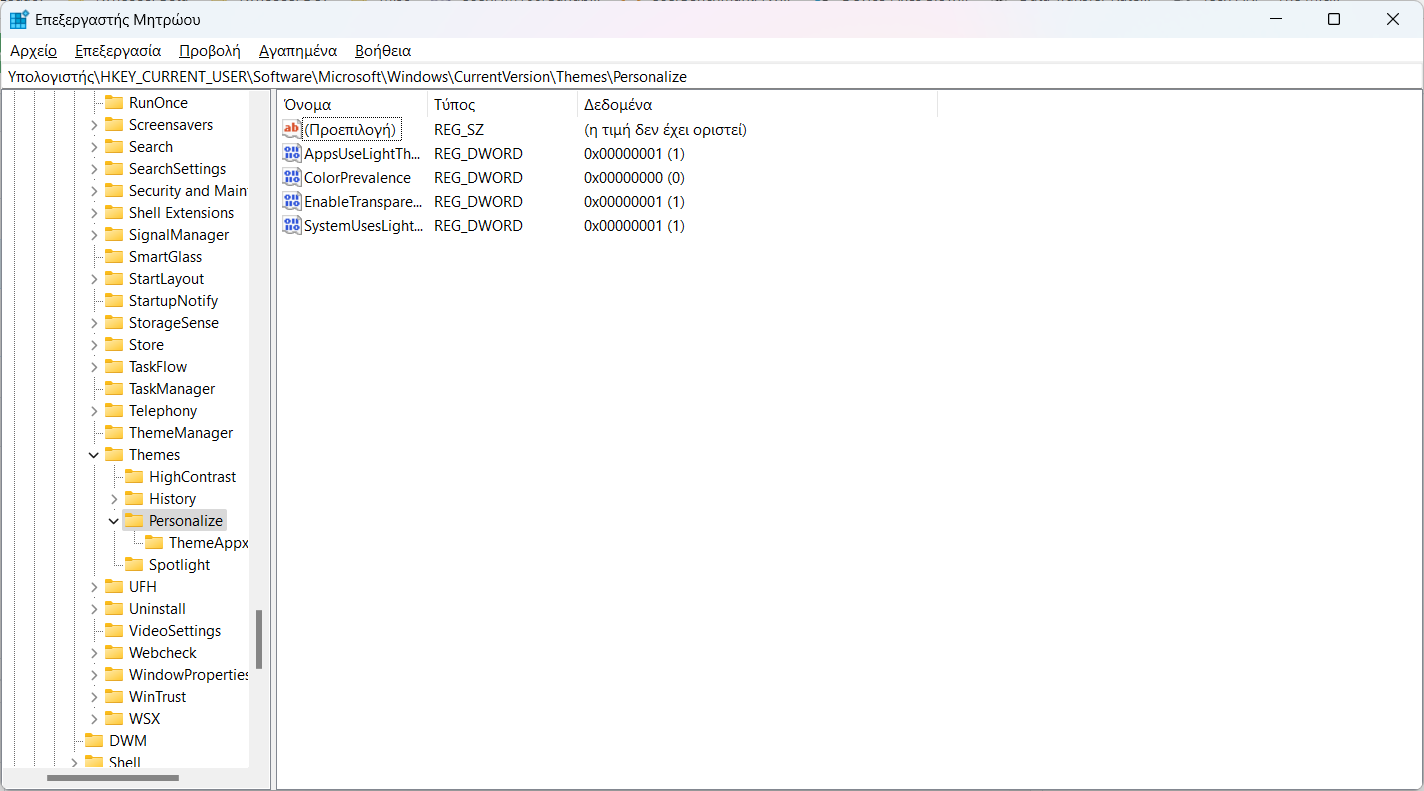Sort by the Όνομα column header
Image resolution: width=1424 pixels, height=791 pixels.
click(352, 104)
